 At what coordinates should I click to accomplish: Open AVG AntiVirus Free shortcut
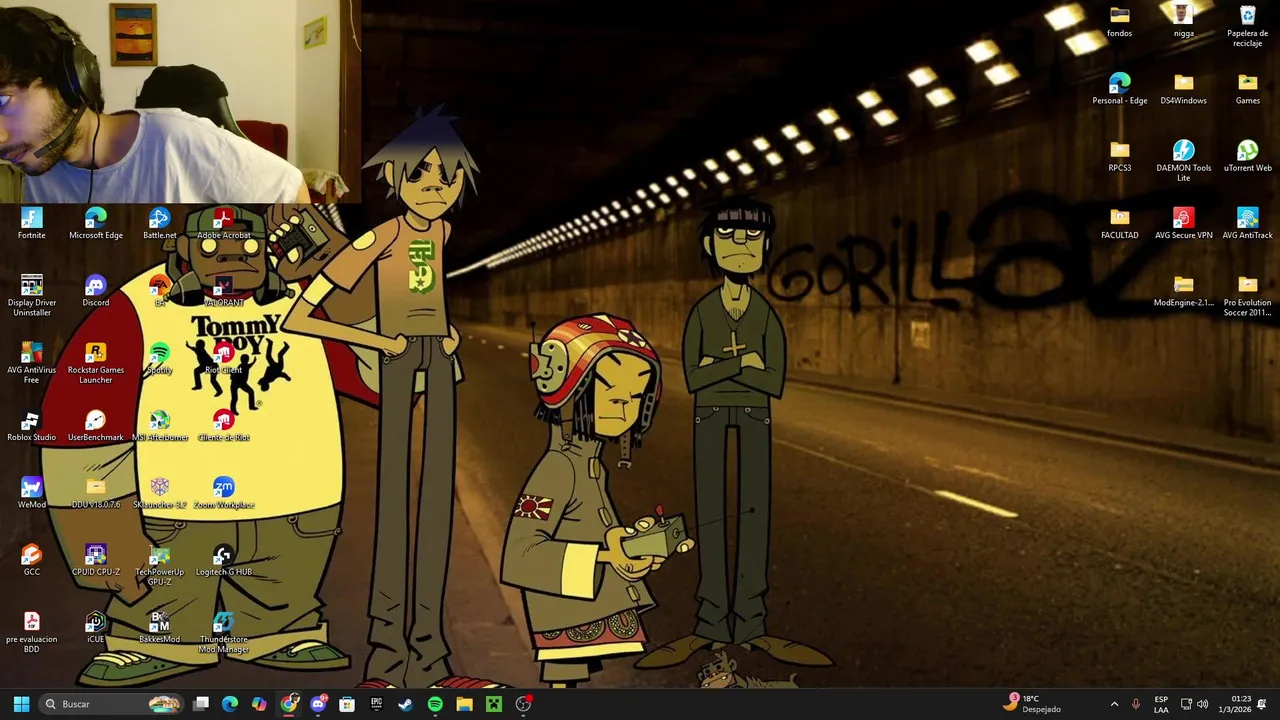tap(32, 362)
